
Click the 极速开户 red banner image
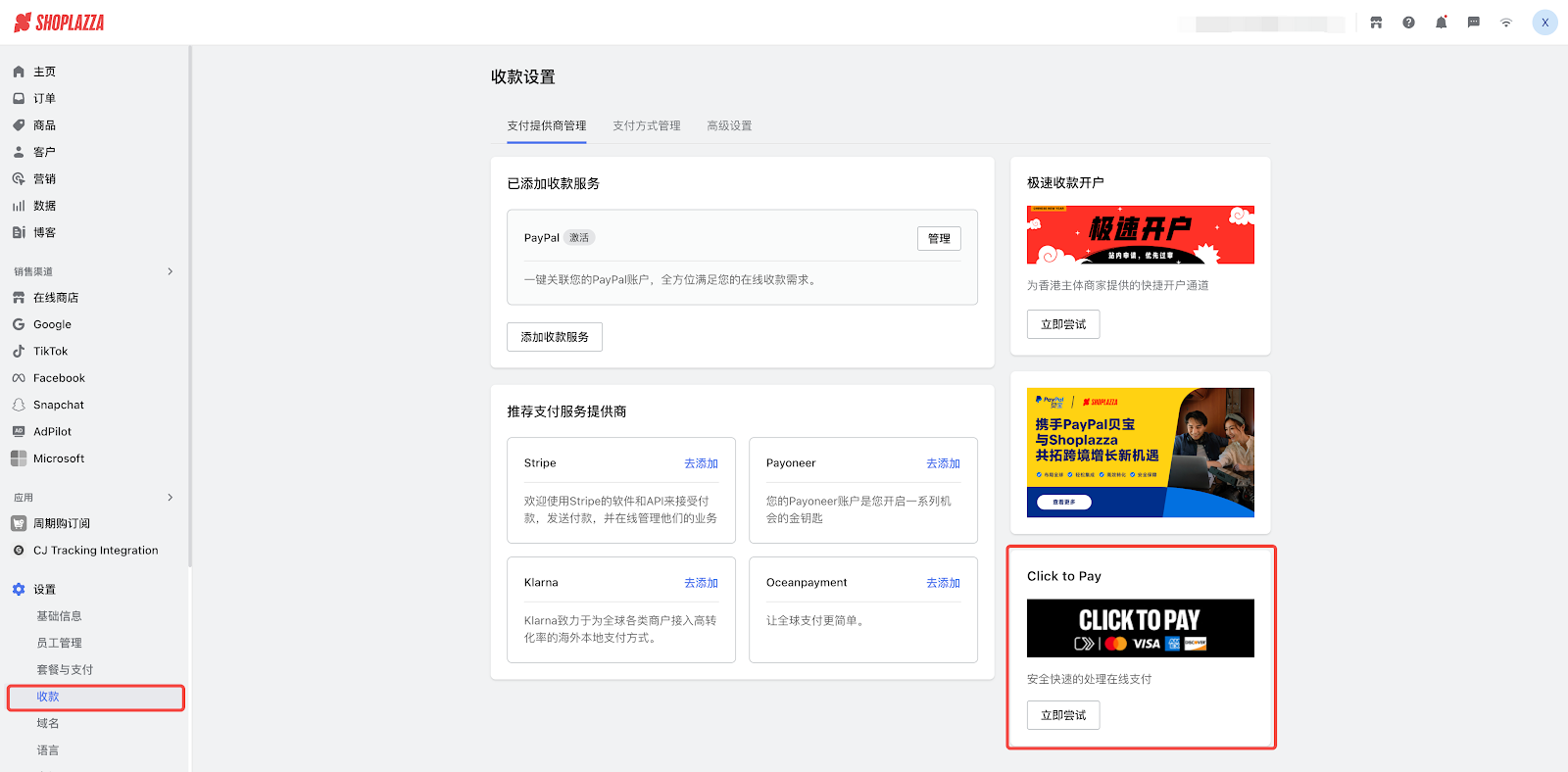coord(1141,235)
